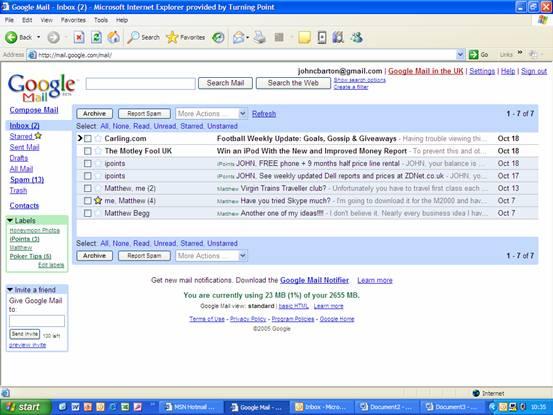This screenshot has height=415, width=553.
Task: Click the Mail envelope toolbar icon
Action: click(x=239, y=37)
